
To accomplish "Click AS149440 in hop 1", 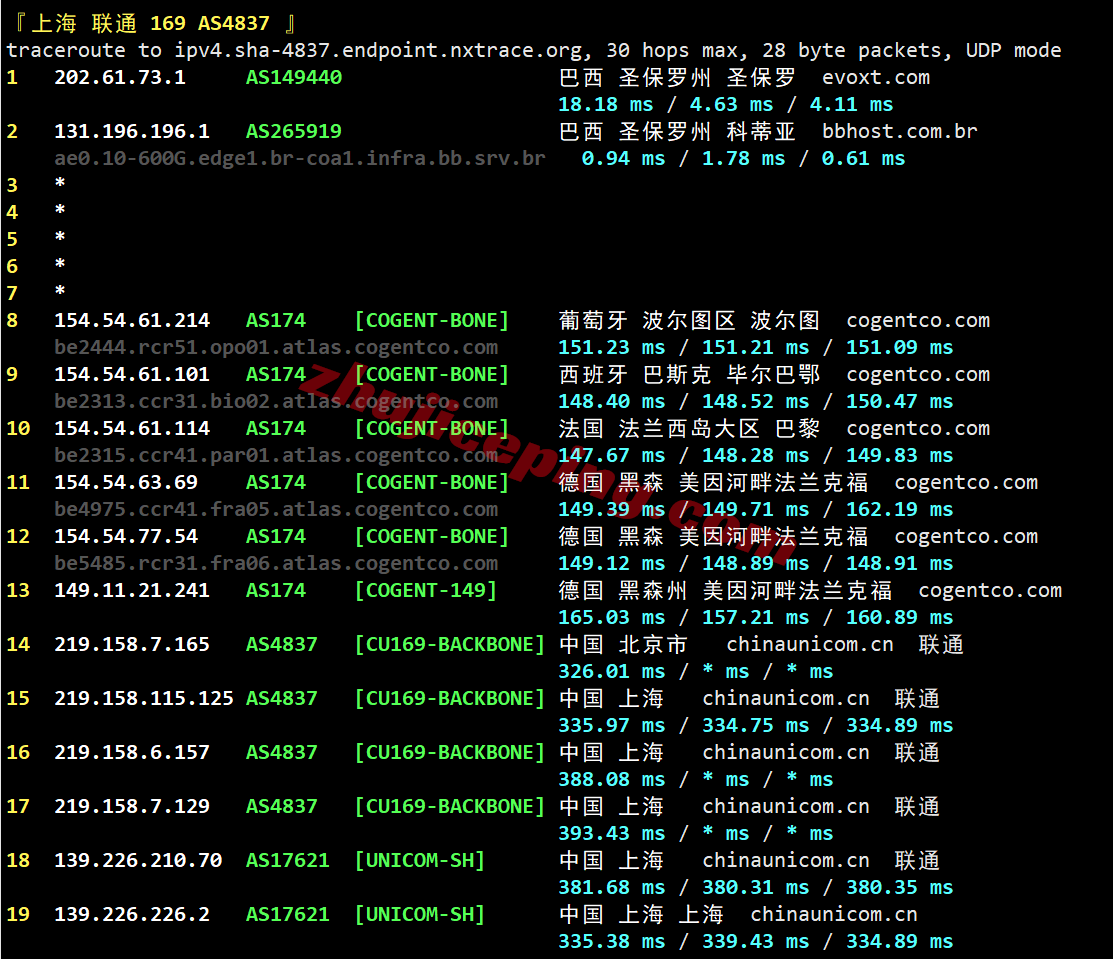I will [294, 77].
